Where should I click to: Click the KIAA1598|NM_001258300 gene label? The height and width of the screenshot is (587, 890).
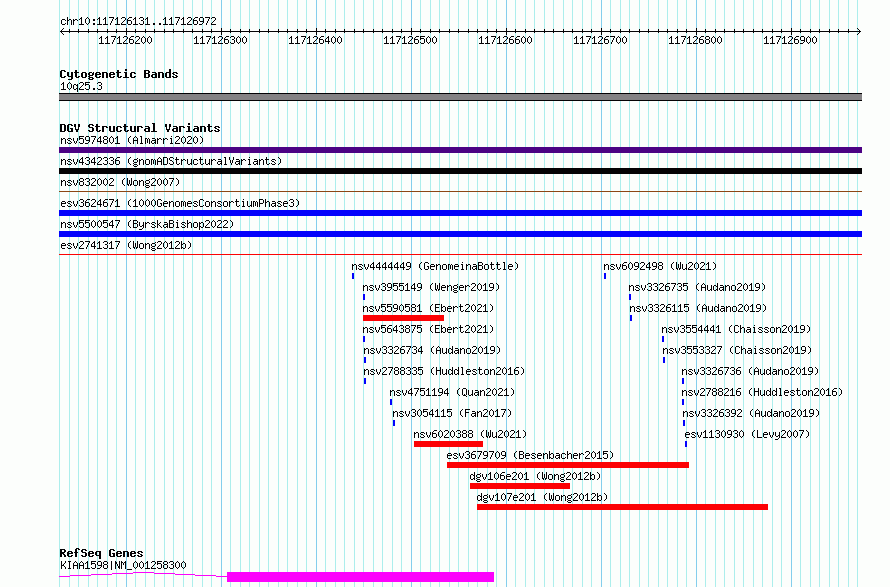tap(123, 565)
